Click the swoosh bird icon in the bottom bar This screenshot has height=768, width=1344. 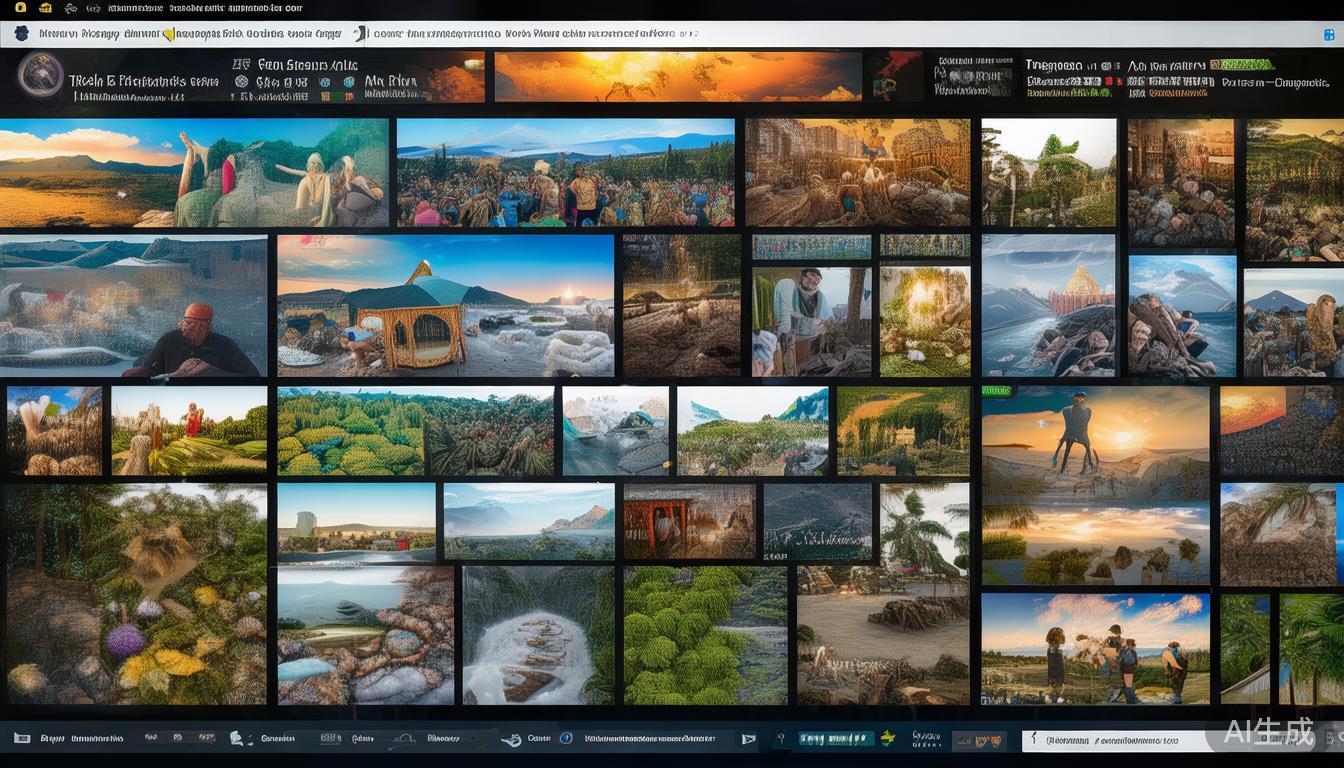click(511, 739)
